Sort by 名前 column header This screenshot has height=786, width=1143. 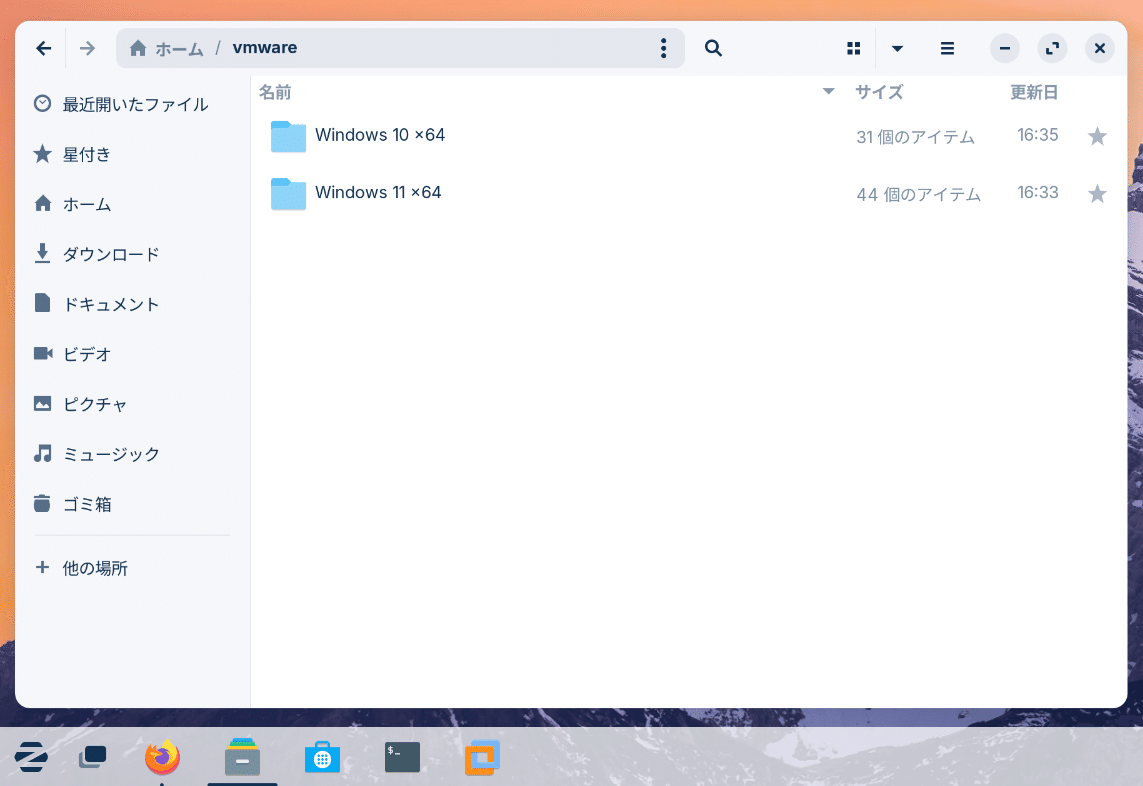[275, 92]
